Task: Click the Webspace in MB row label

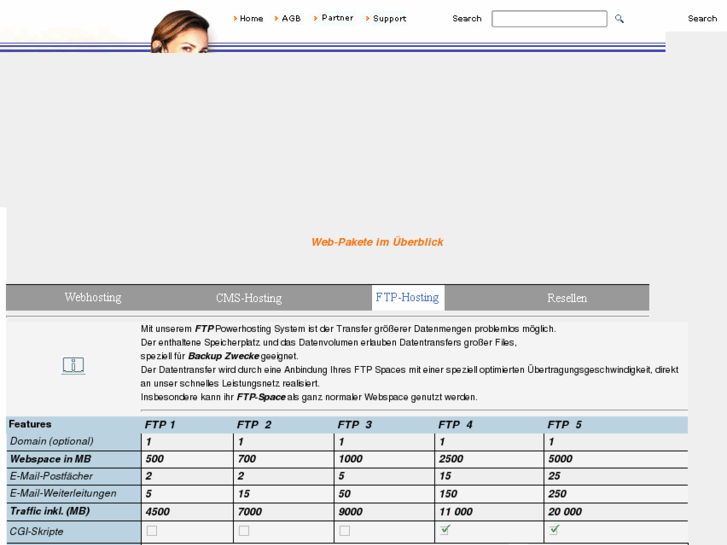Action: point(51,459)
